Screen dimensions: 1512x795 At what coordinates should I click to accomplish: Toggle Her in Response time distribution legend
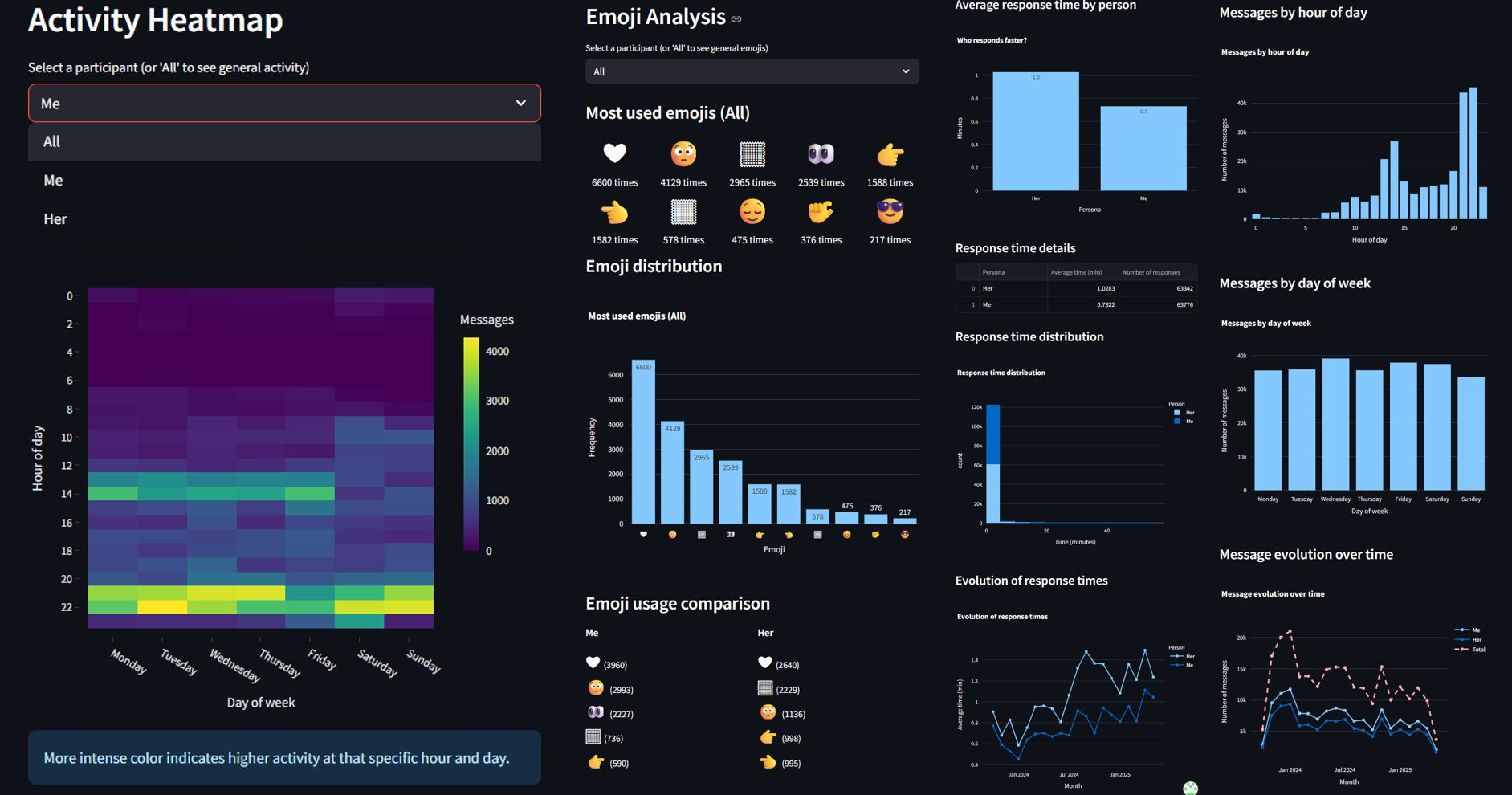tap(1183, 412)
